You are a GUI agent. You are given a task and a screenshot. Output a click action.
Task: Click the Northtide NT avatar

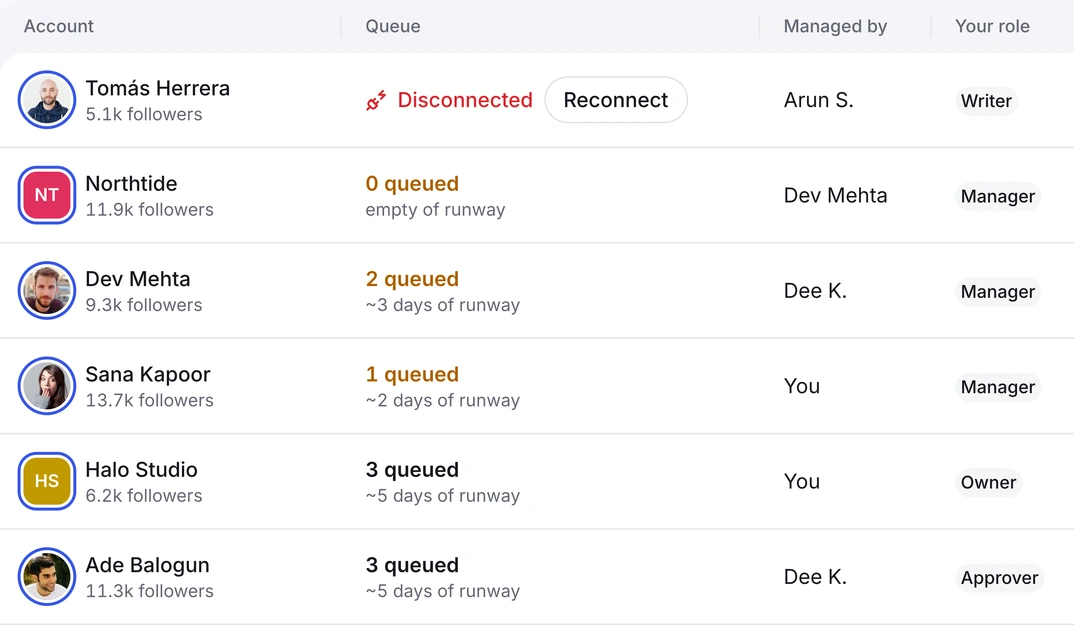pos(47,195)
